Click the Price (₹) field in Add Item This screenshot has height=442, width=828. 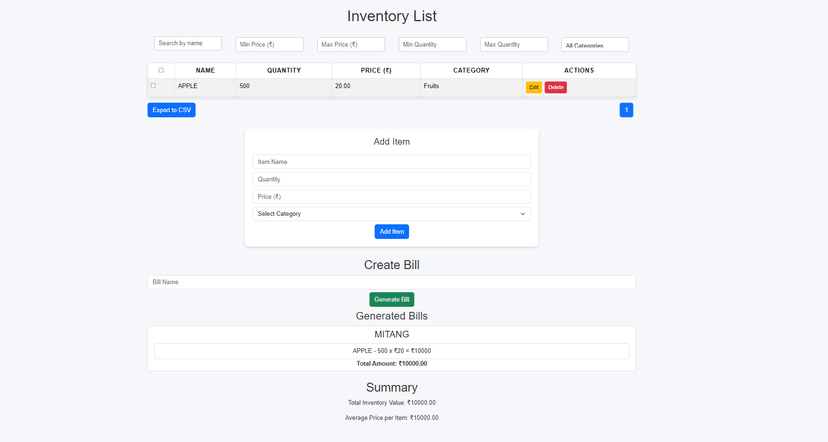[391, 196]
